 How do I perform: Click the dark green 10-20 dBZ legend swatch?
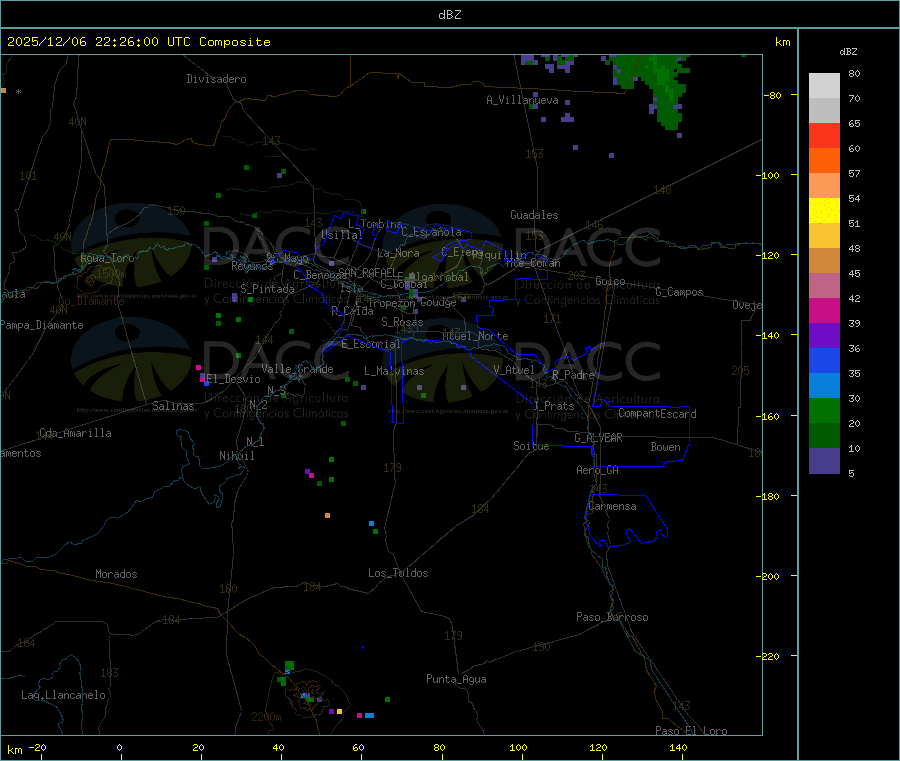(x=824, y=436)
